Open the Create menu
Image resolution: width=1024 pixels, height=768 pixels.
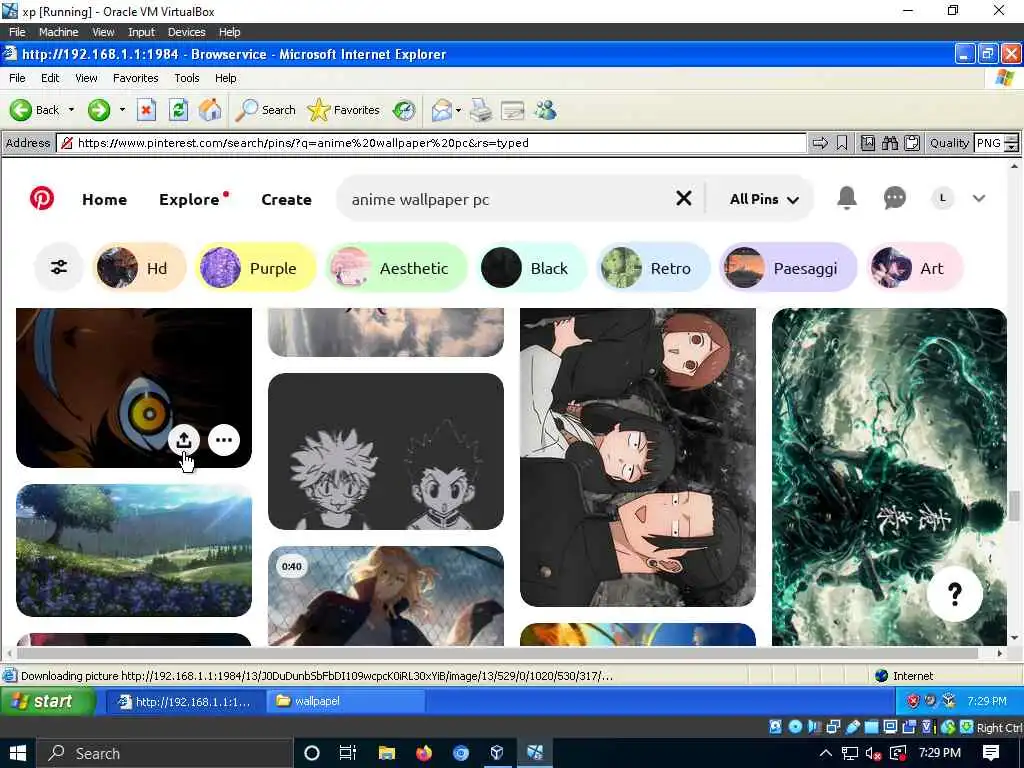tap(286, 199)
